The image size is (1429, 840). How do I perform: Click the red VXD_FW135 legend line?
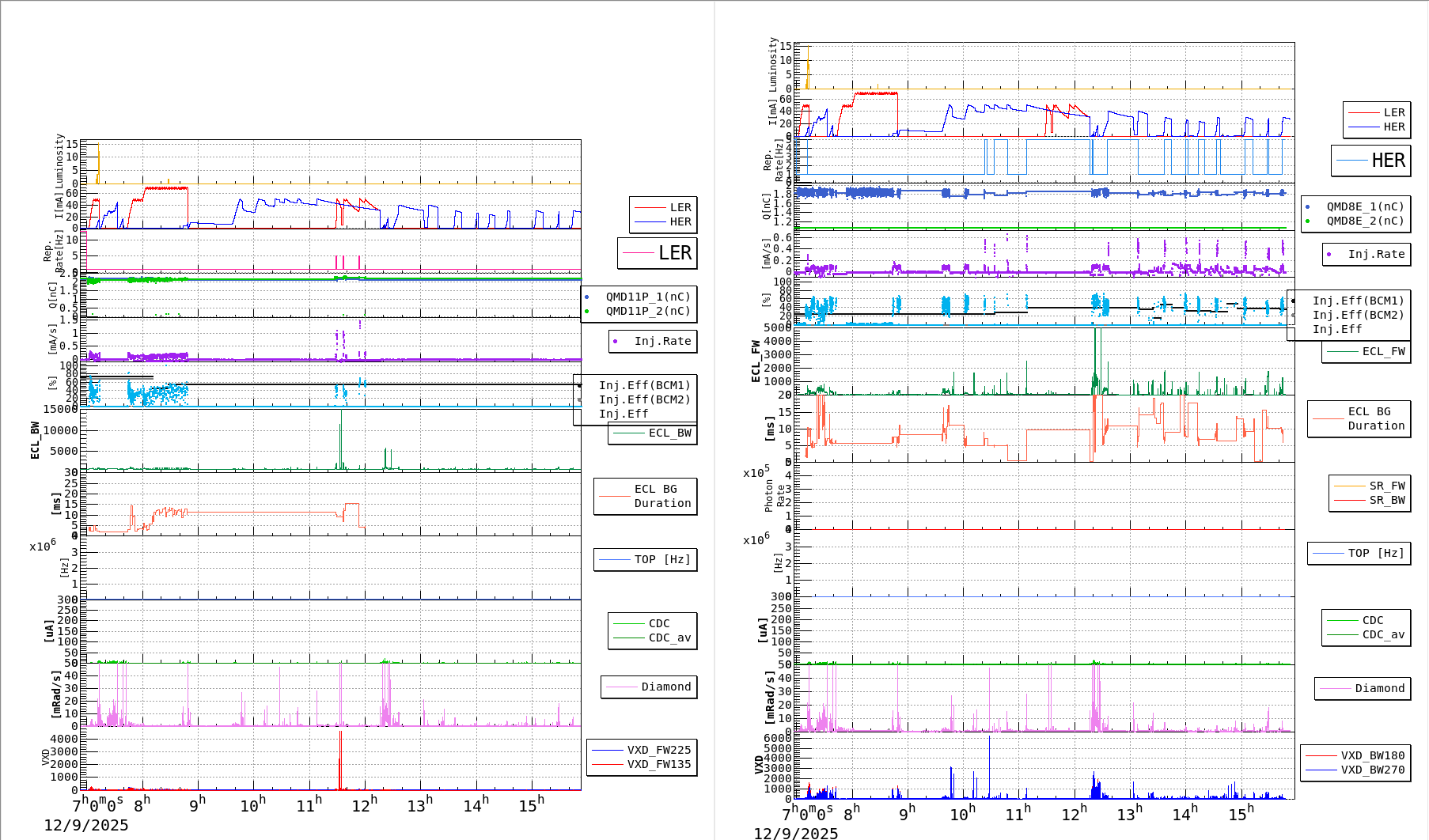click(x=607, y=764)
